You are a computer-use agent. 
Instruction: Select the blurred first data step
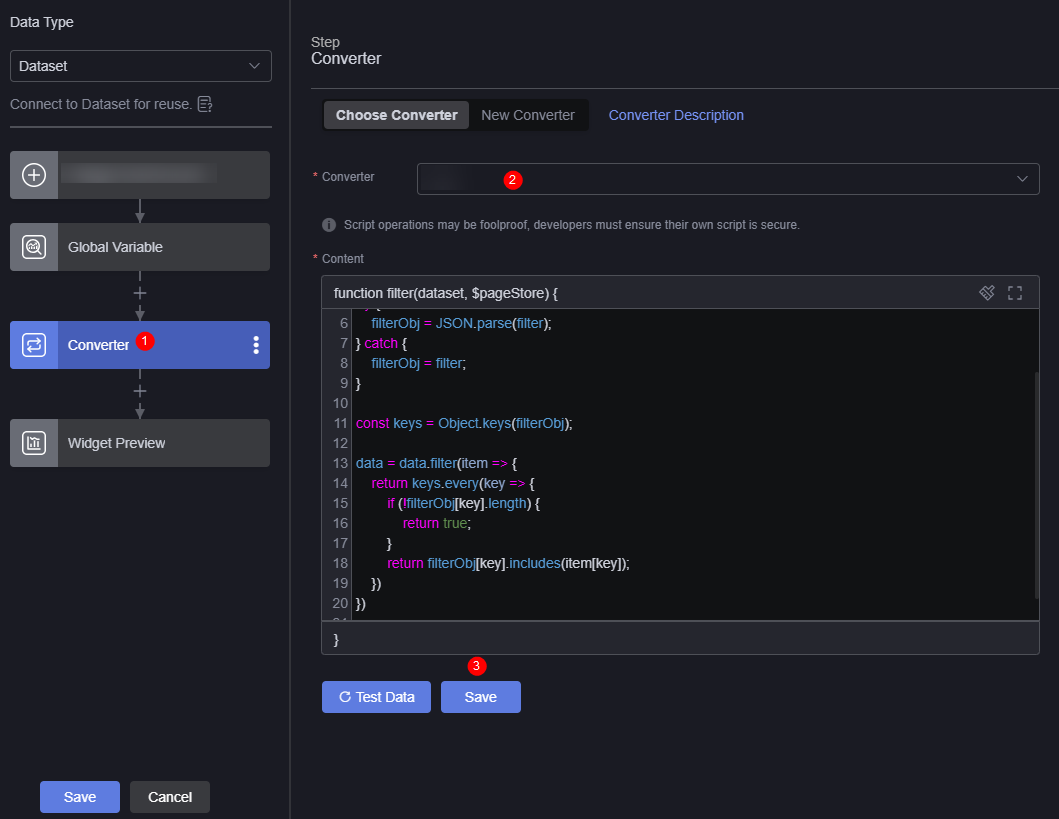140,175
